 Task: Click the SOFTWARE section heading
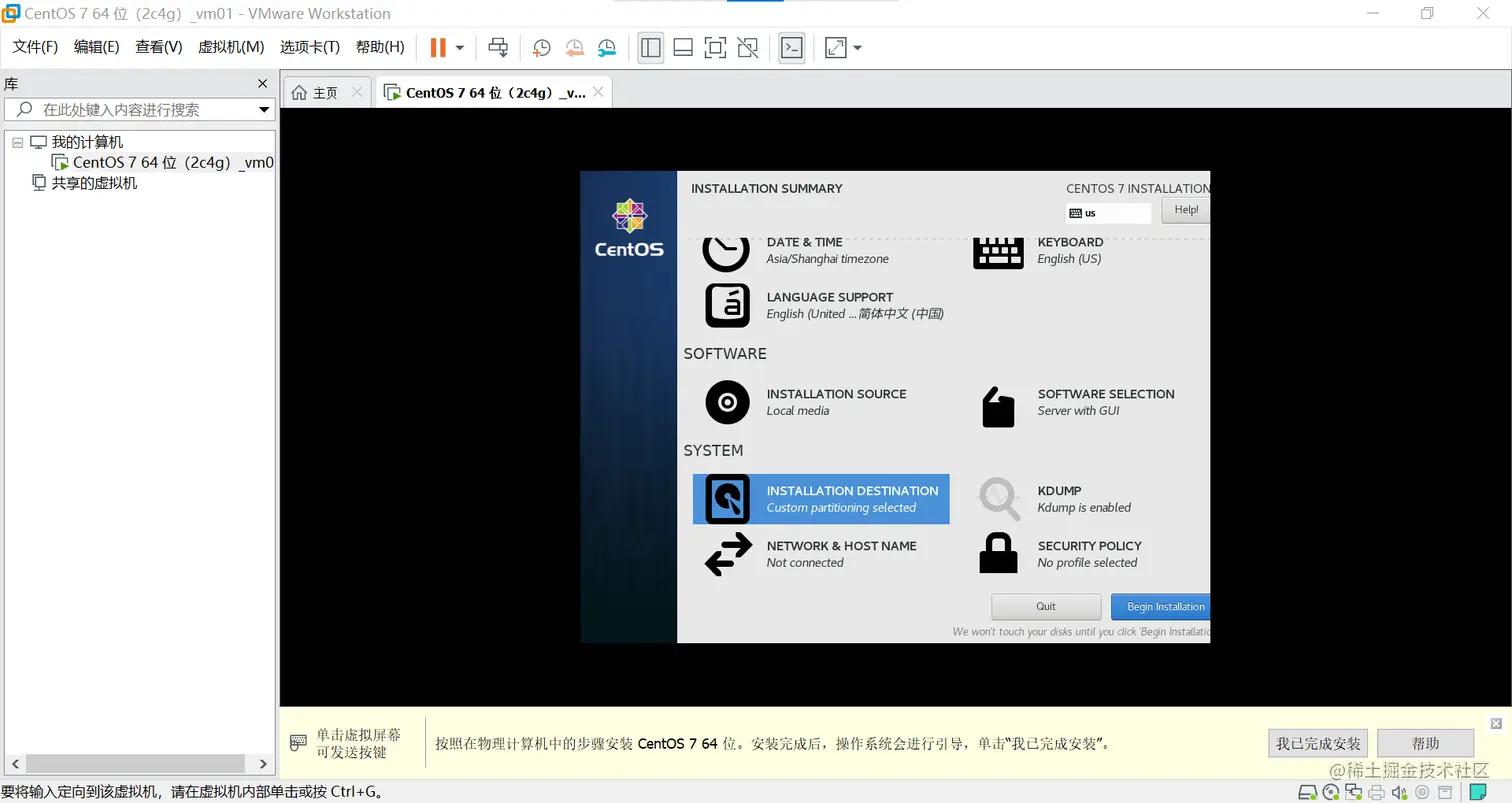coord(725,354)
